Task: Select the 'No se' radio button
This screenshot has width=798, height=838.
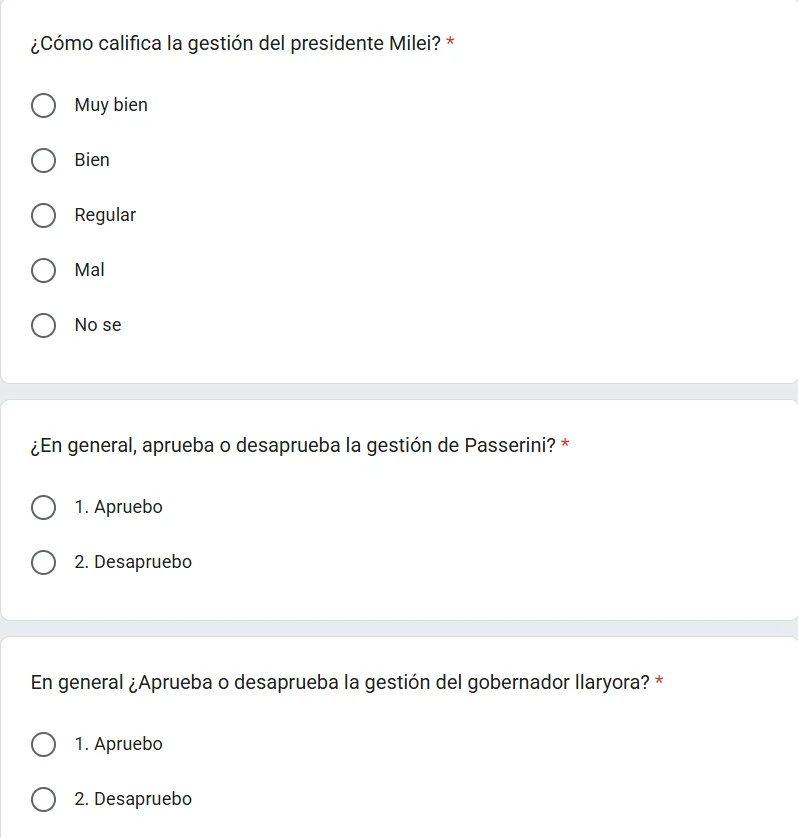Action: (43, 325)
